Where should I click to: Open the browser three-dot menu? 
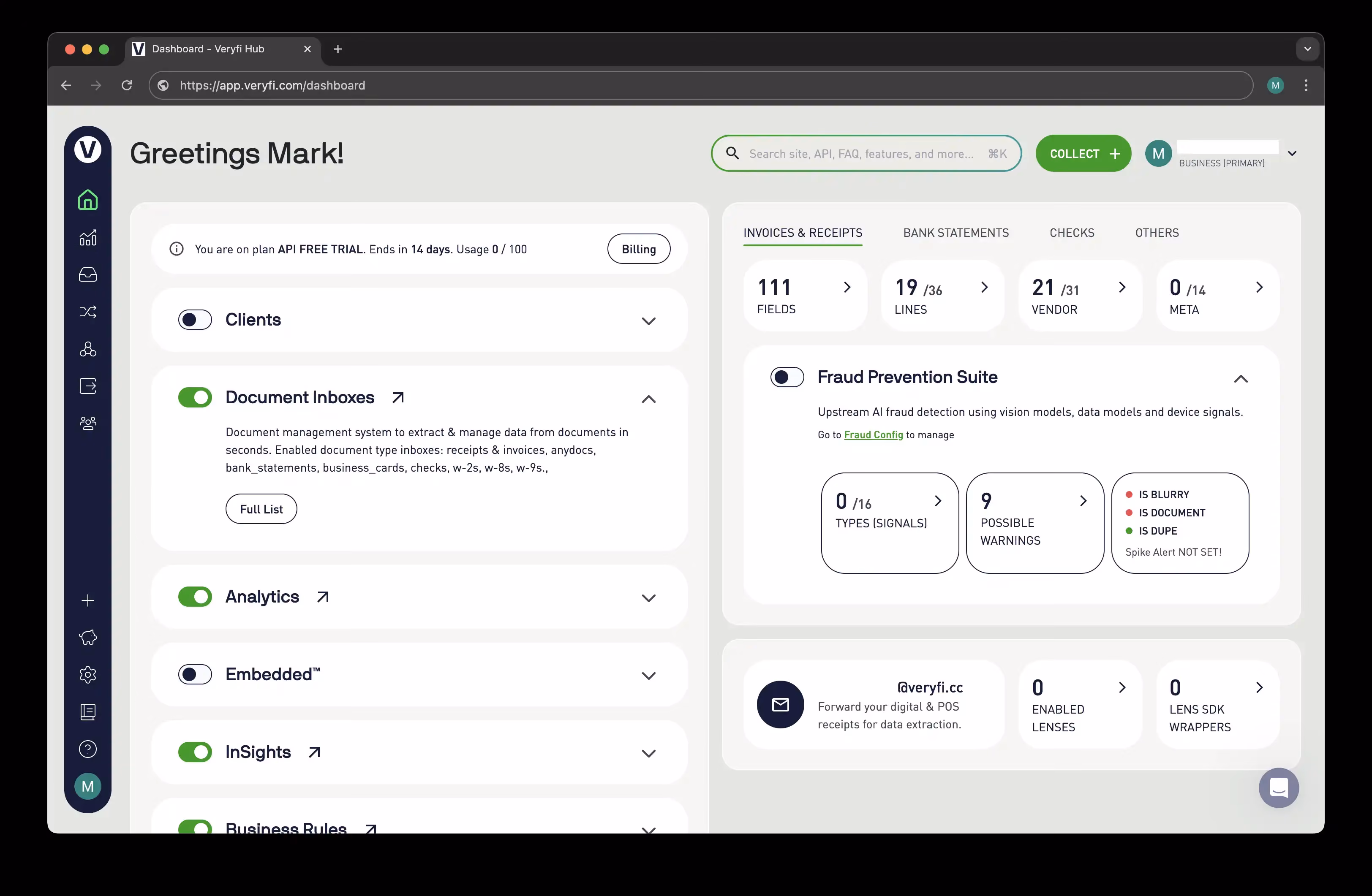[1306, 85]
